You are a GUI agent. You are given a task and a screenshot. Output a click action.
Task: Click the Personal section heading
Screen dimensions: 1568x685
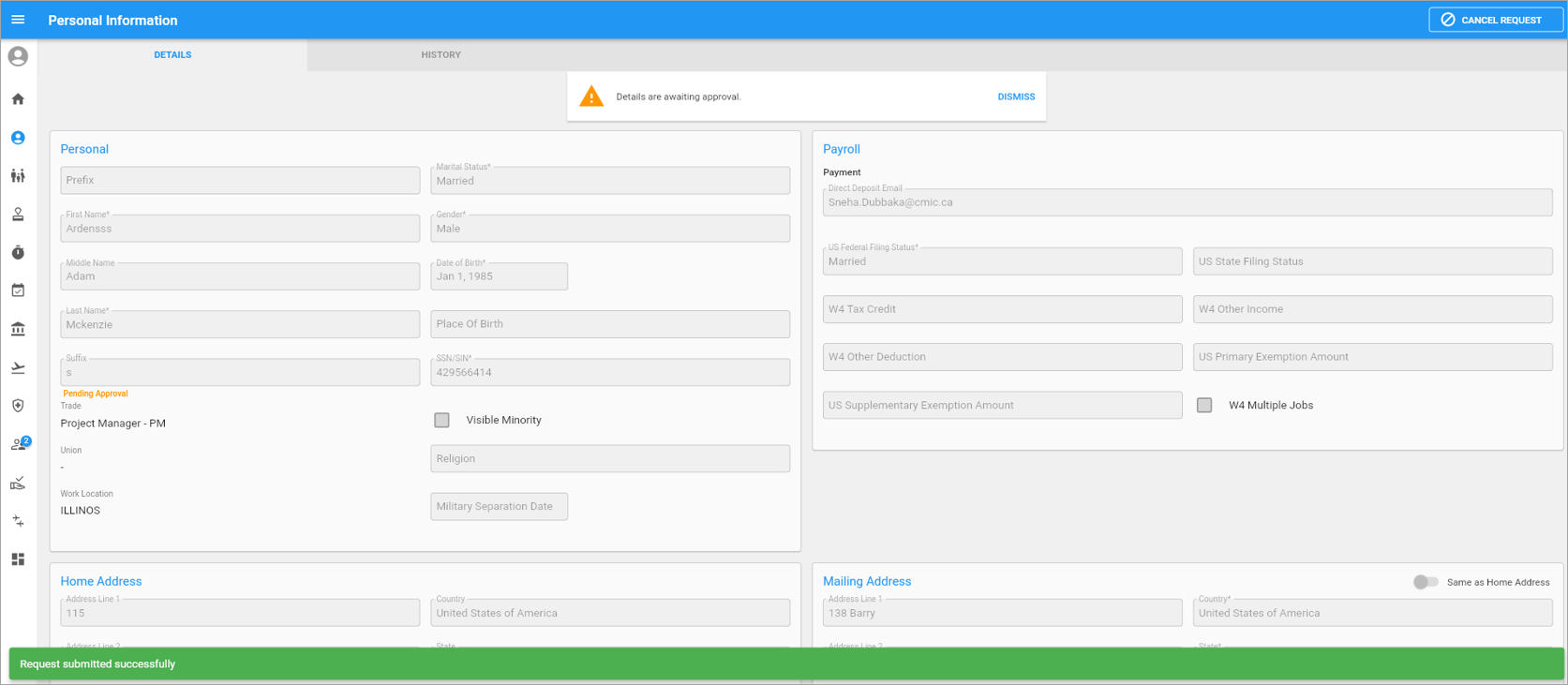click(x=84, y=149)
